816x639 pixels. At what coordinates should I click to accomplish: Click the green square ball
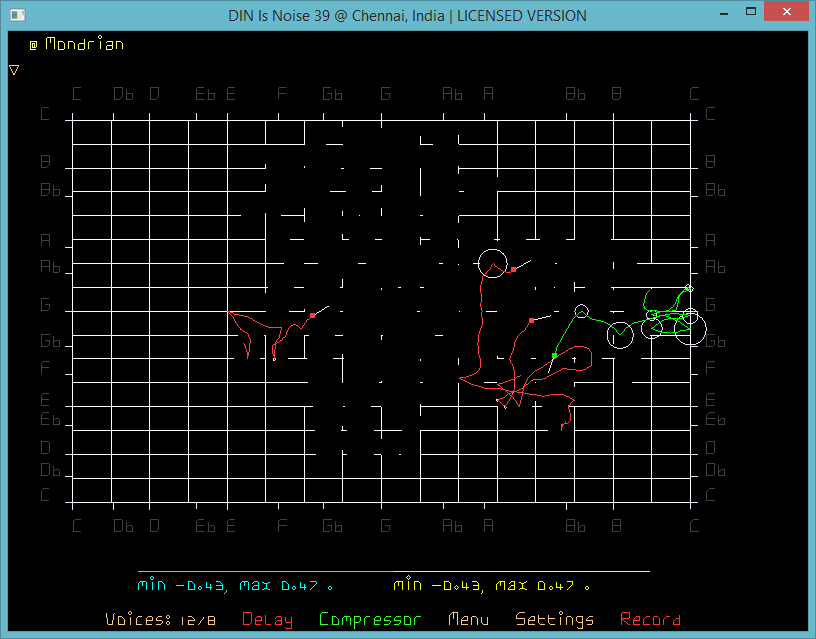coord(554,355)
